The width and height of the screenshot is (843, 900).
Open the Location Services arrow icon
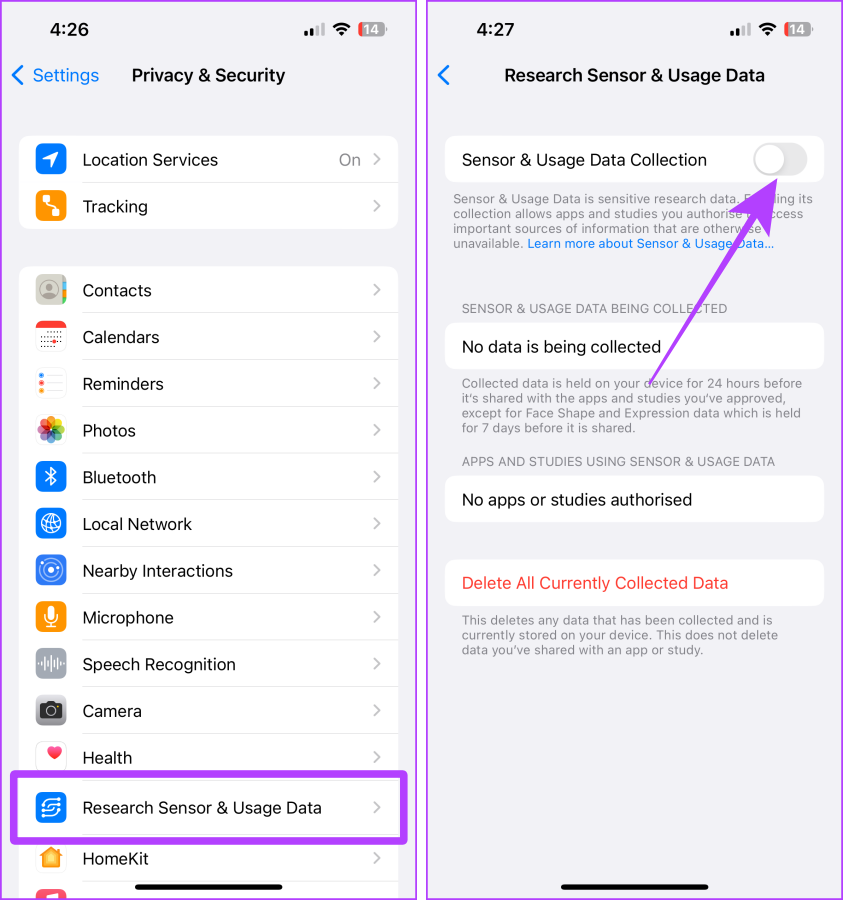coord(51,159)
